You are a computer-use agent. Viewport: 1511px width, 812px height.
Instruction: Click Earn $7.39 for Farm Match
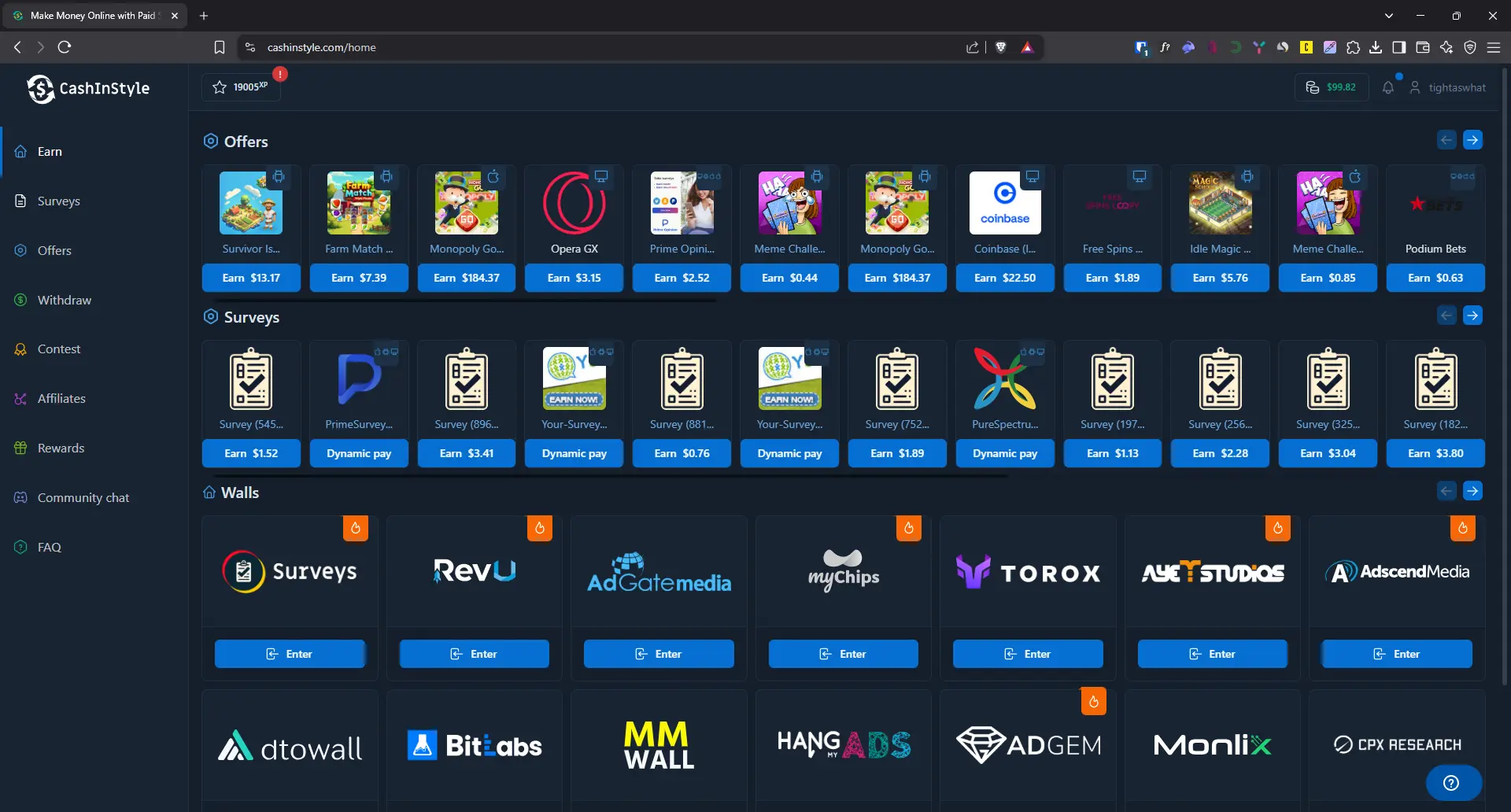[359, 278]
